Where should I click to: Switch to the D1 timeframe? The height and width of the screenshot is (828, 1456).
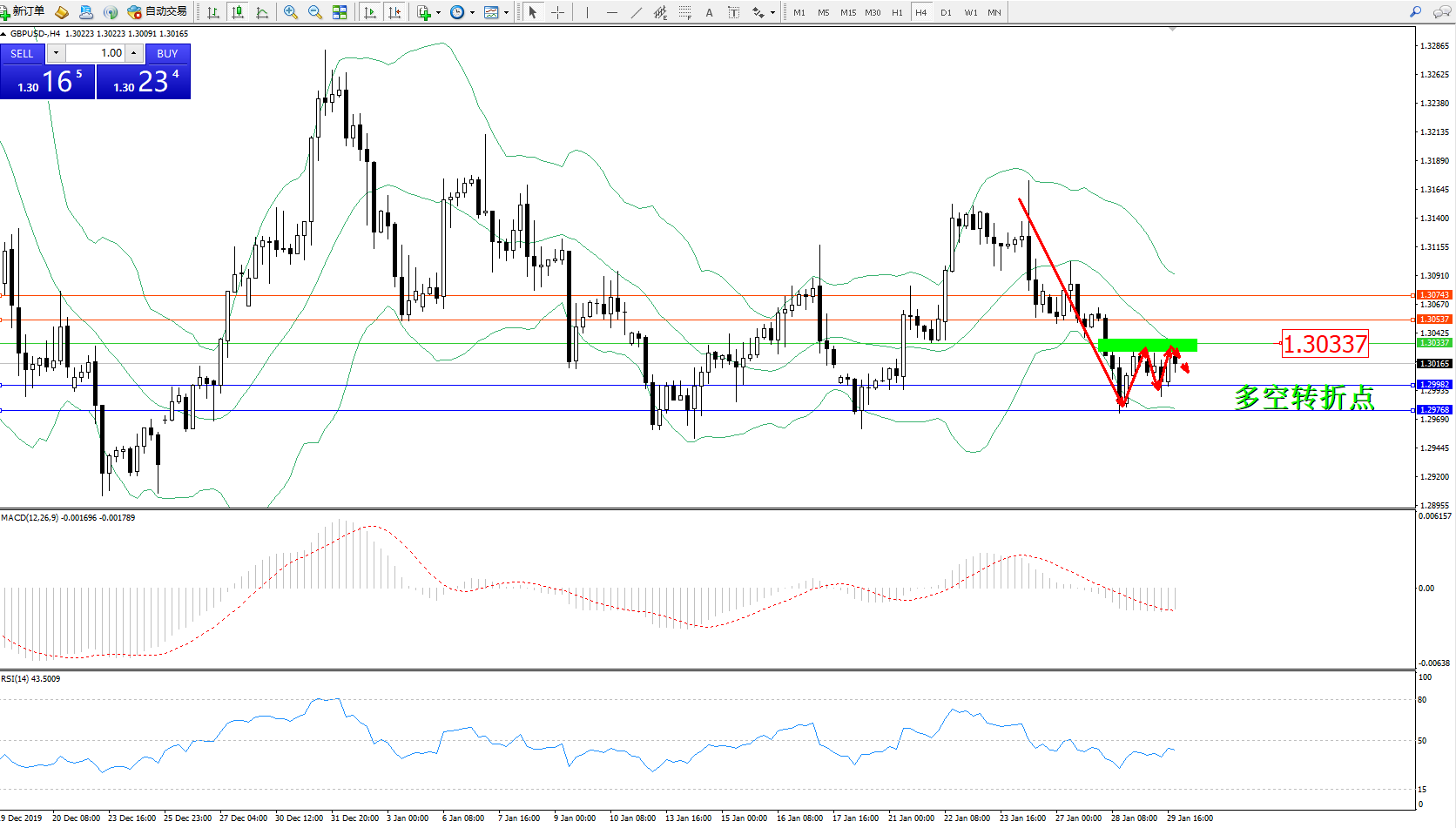pos(946,12)
